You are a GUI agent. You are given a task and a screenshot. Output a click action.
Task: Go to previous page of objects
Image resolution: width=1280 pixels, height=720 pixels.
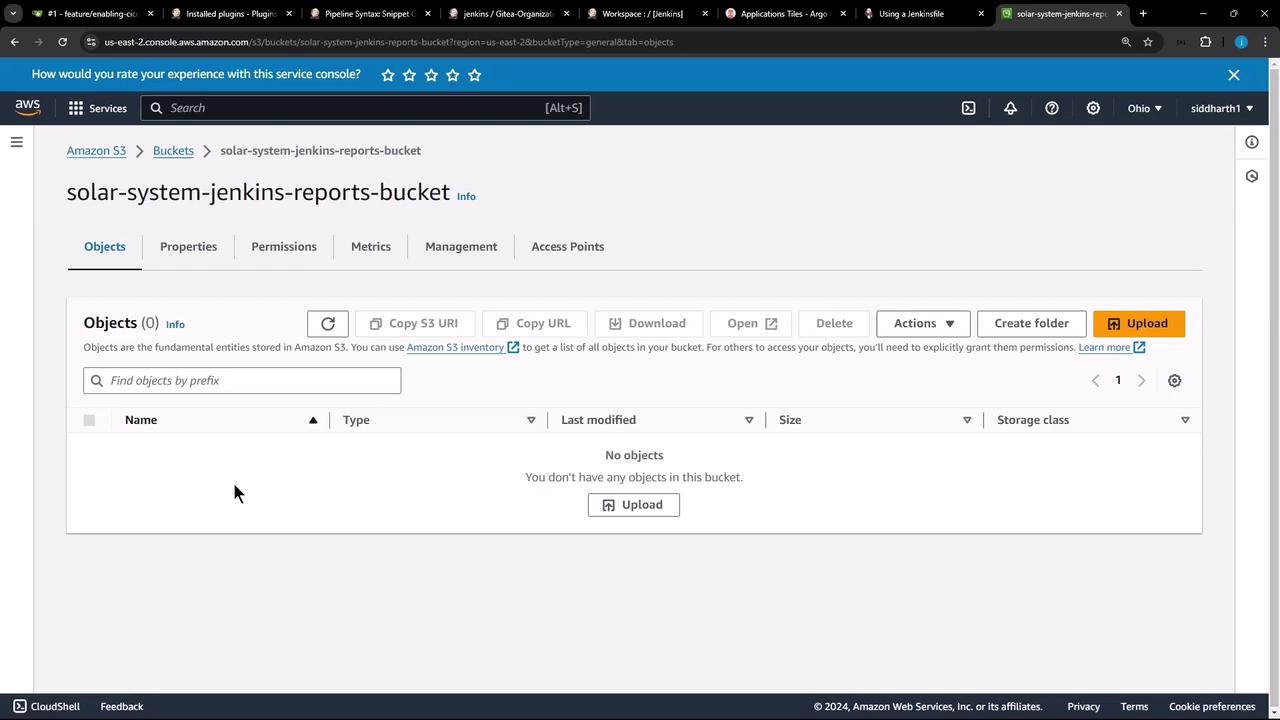click(x=1095, y=381)
